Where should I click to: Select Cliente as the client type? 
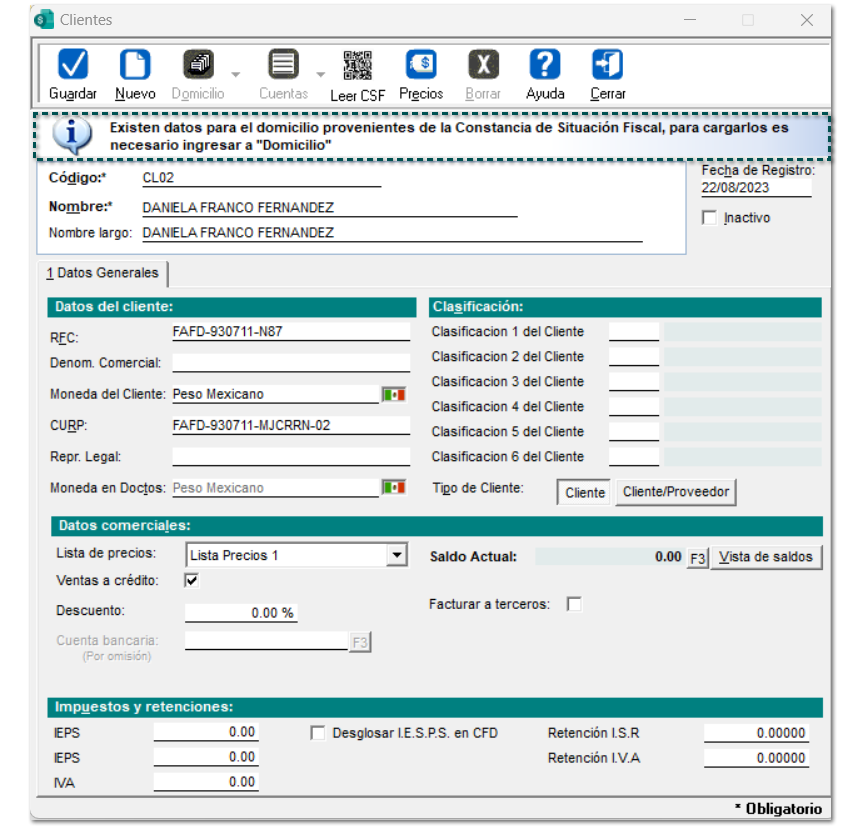tap(584, 492)
